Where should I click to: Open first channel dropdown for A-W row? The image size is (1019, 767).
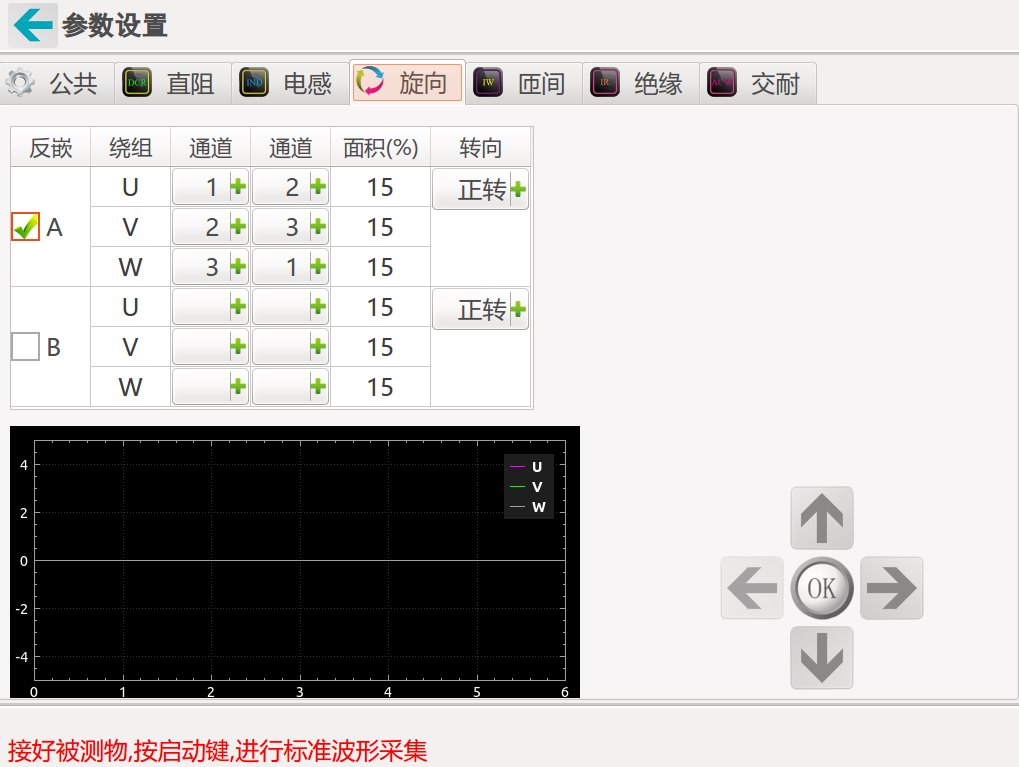pyautogui.click(x=211, y=266)
